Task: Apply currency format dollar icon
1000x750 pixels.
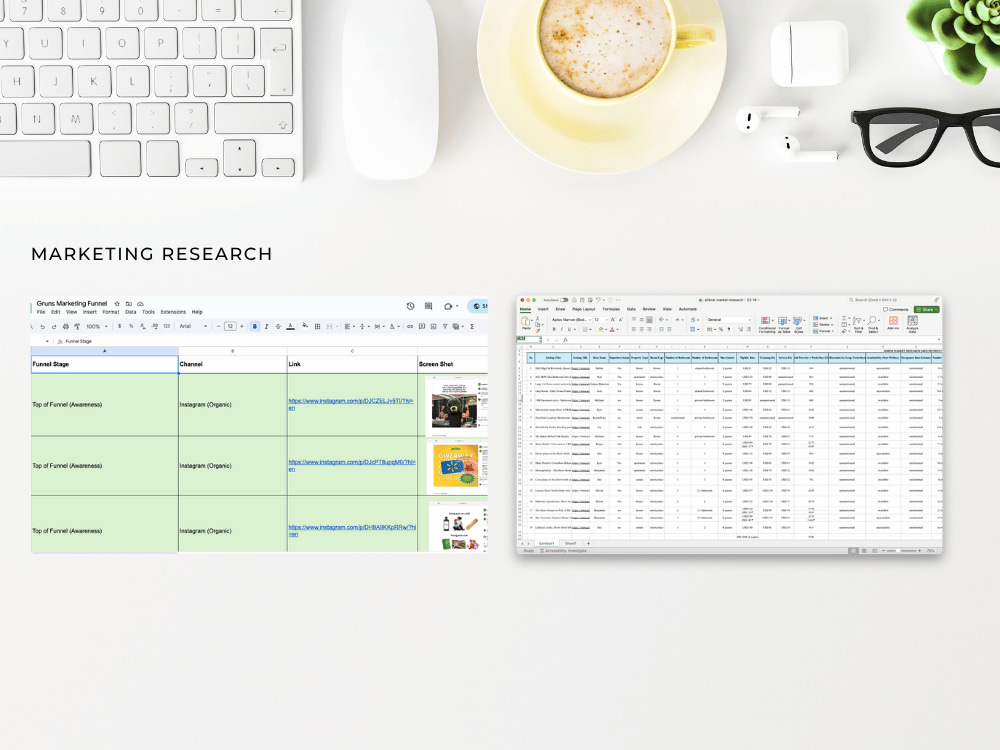Action: coord(119,326)
